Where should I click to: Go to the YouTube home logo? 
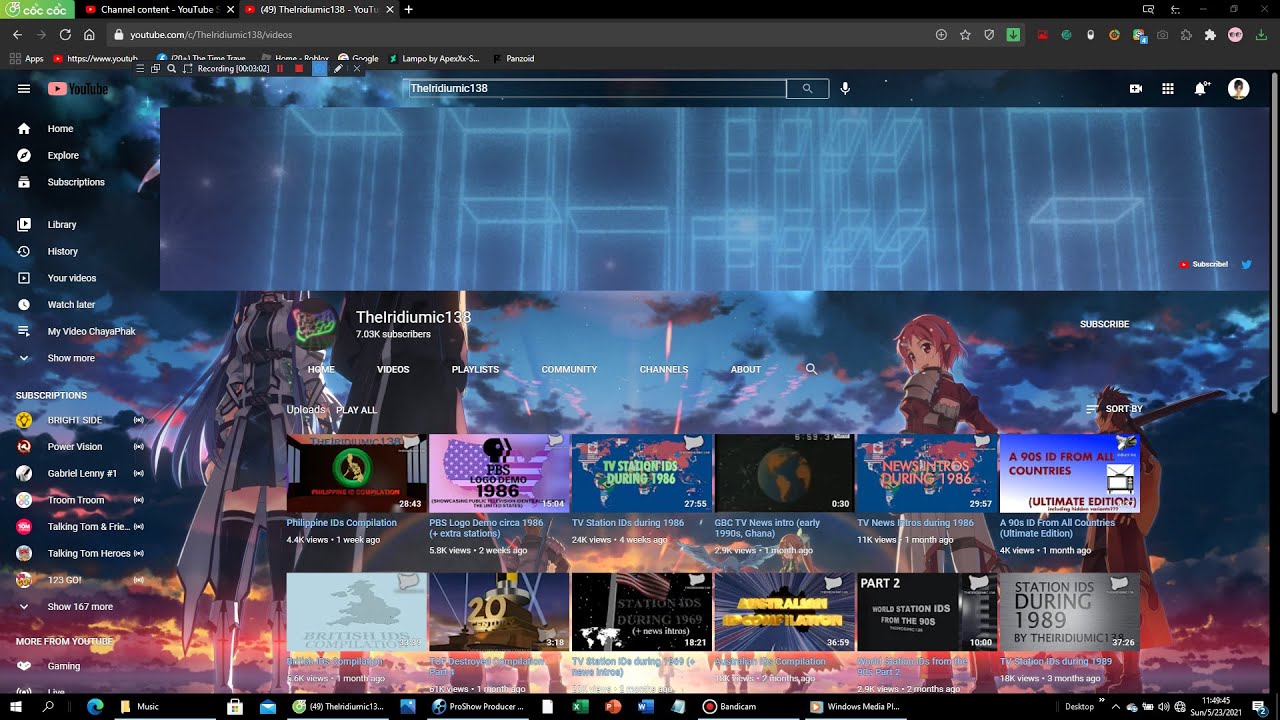[x=77, y=89]
